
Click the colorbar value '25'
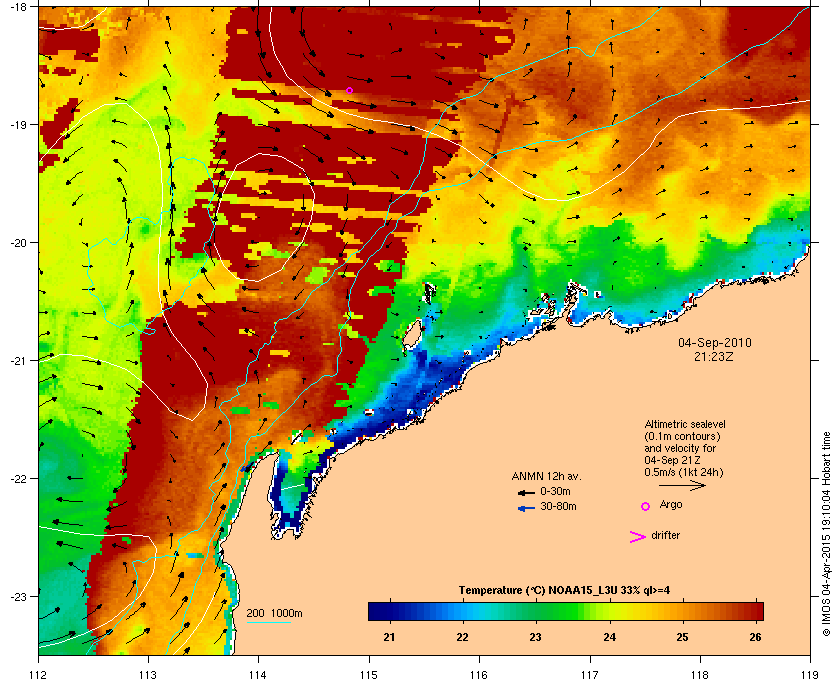[x=681, y=637]
